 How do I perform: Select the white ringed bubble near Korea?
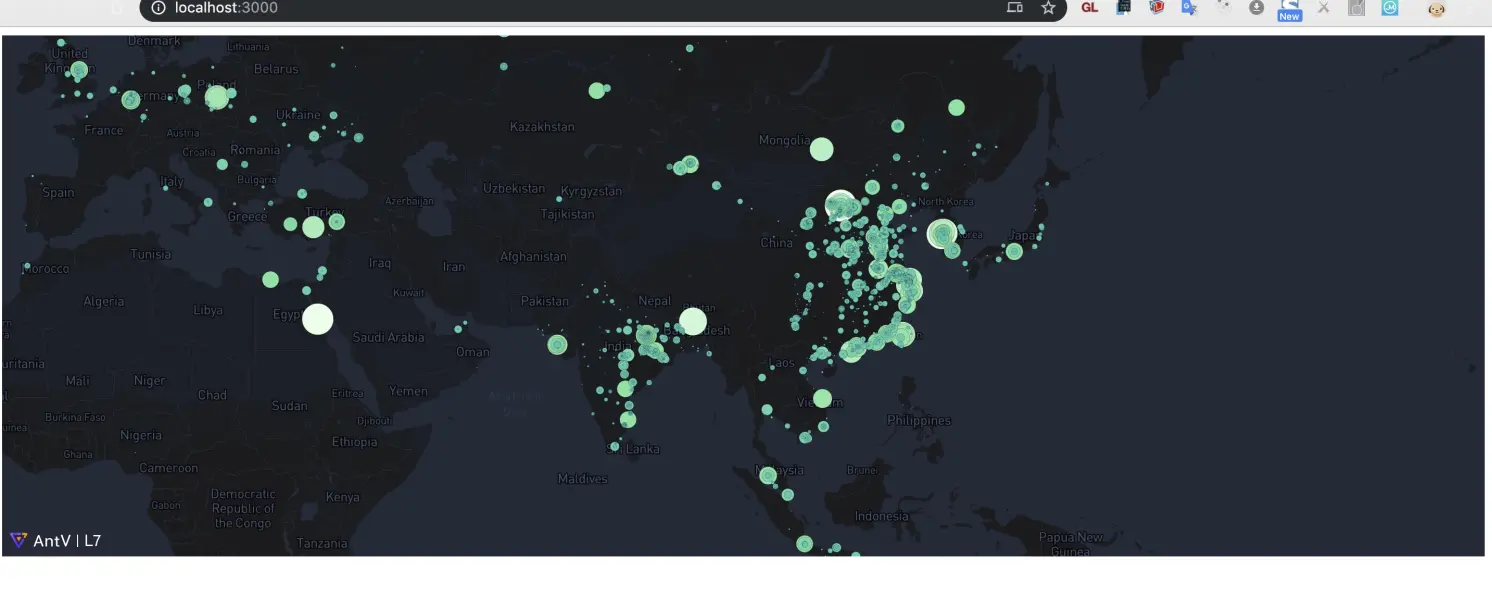click(x=941, y=234)
